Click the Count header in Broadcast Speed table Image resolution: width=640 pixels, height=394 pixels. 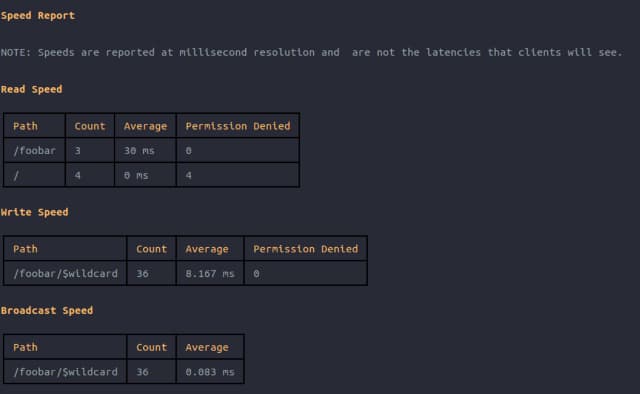click(x=151, y=347)
